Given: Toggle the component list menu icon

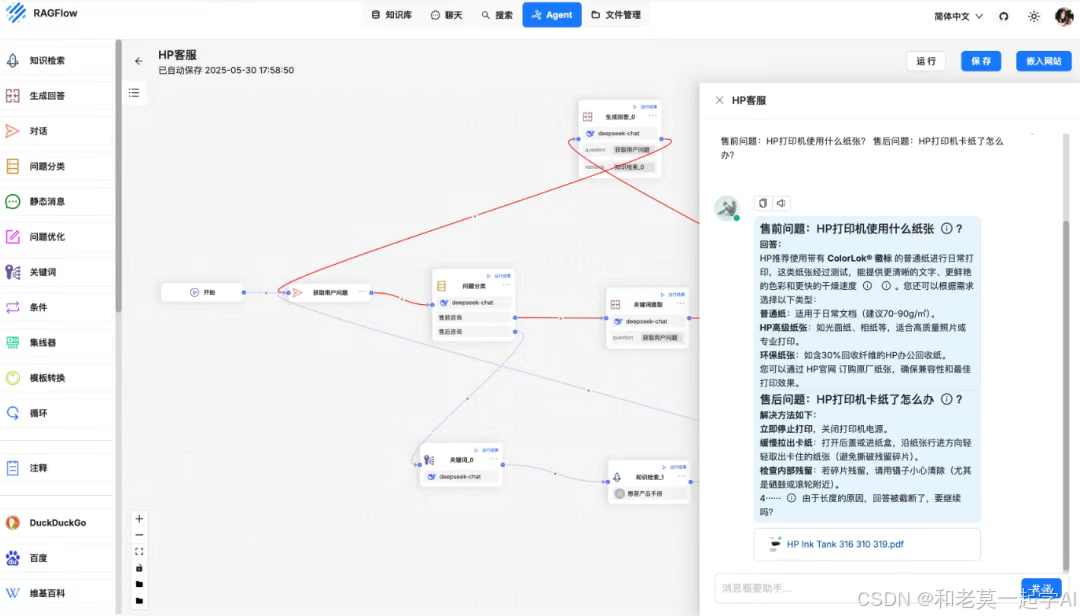Looking at the screenshot, I should pyautogui.click(x=134, y=92).
